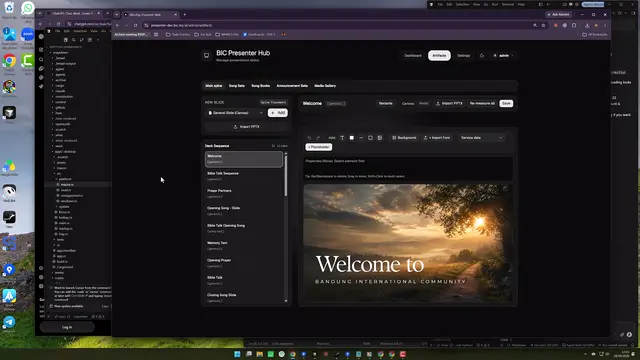Open the Telegram desktop shortcut
The height and width of the screenshot is (360, 640).
(9, 324)
